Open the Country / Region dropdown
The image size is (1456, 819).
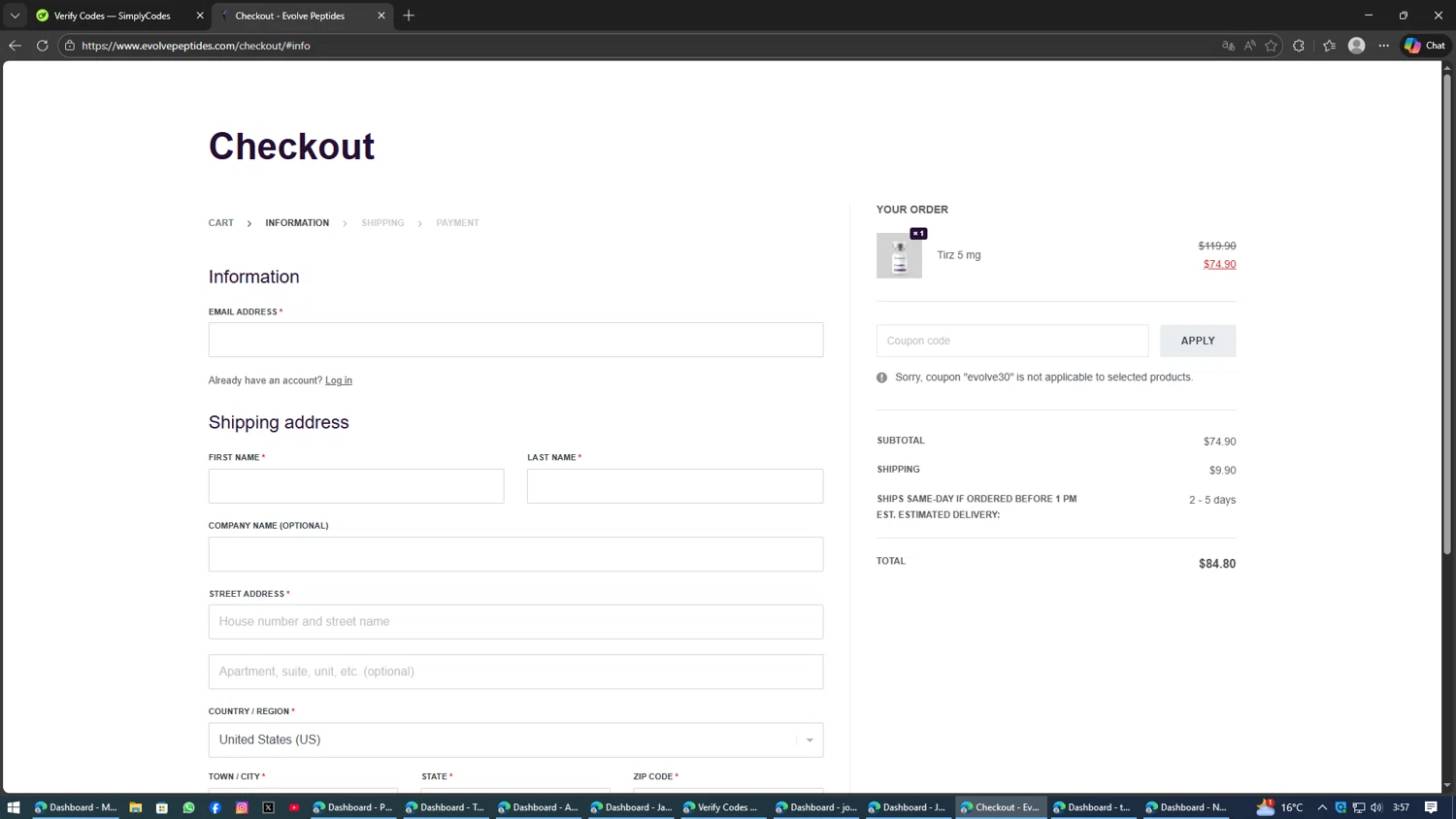pyautogui.click(x=515, y=739)
